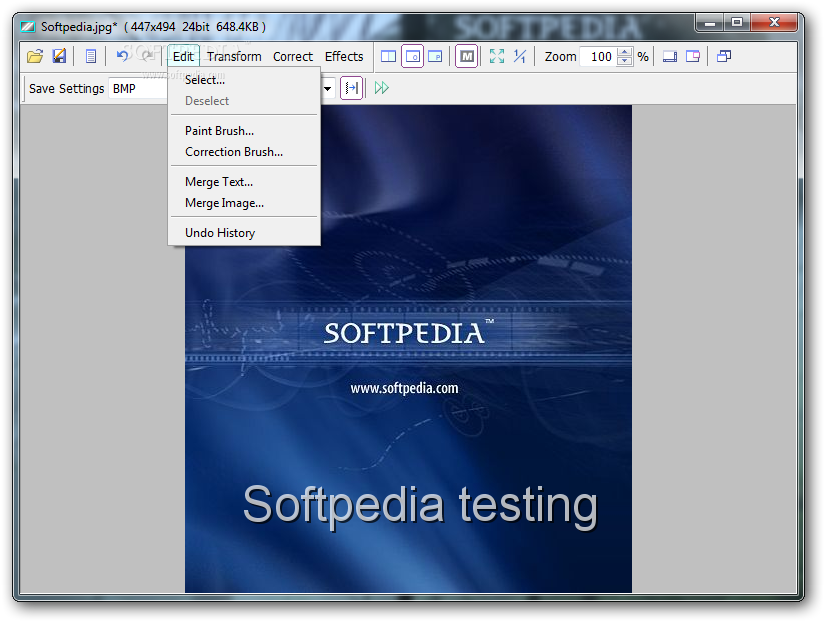Open Undo History from the Edit menu
This screenshot has height=622, width=825.
click(x=244, y=233)
